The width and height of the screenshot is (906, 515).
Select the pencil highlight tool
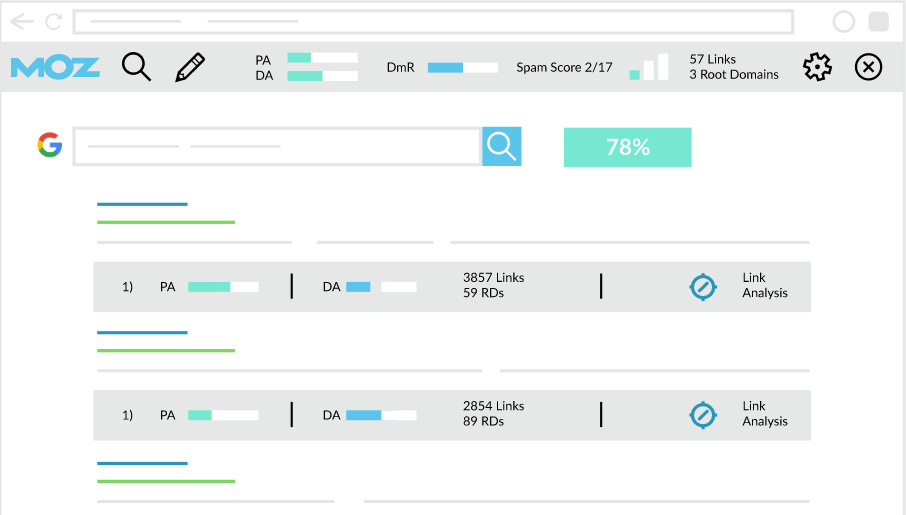(189, 67)
